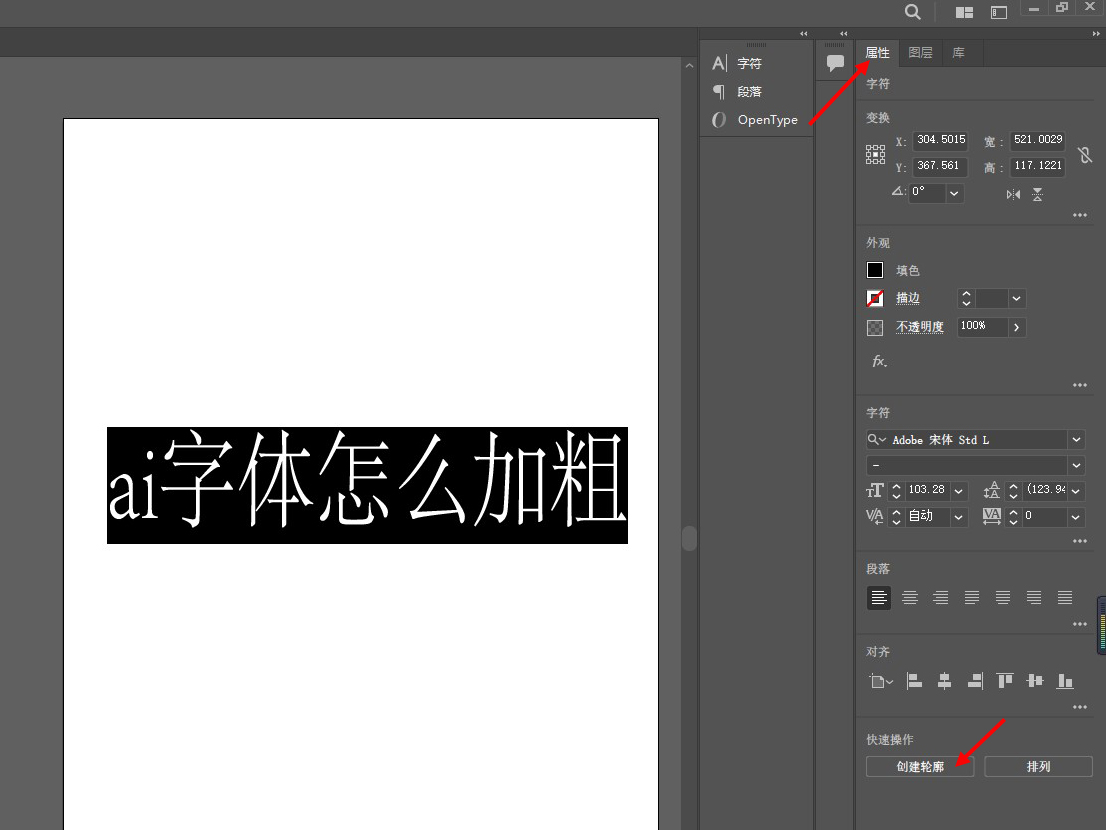Open the comments speech bubble panel
This screenshot has height=830, width=1106.
pyautogui.click(x=835, y=63)
